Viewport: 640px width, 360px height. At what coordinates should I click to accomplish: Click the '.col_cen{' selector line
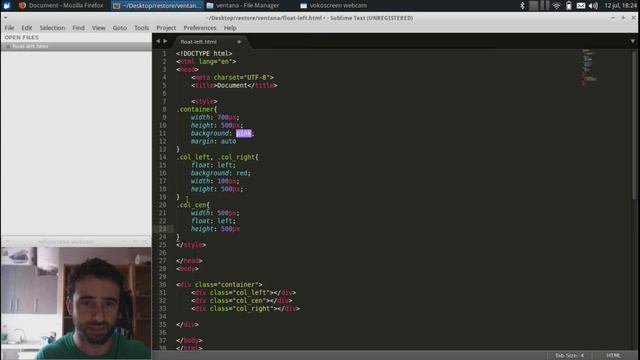pyautogui.click(x=193, y=205)
